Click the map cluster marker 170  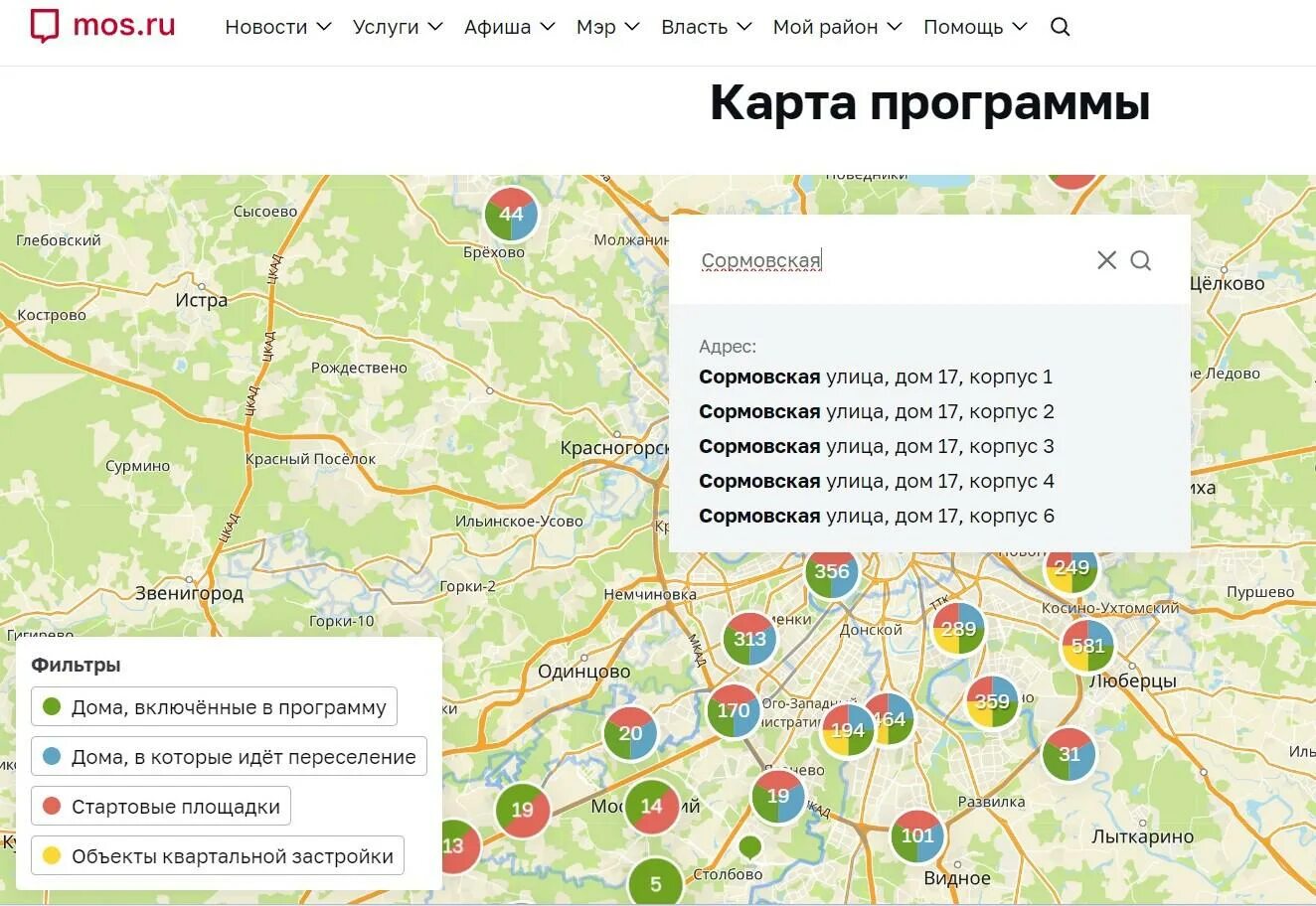coord(734,710)
